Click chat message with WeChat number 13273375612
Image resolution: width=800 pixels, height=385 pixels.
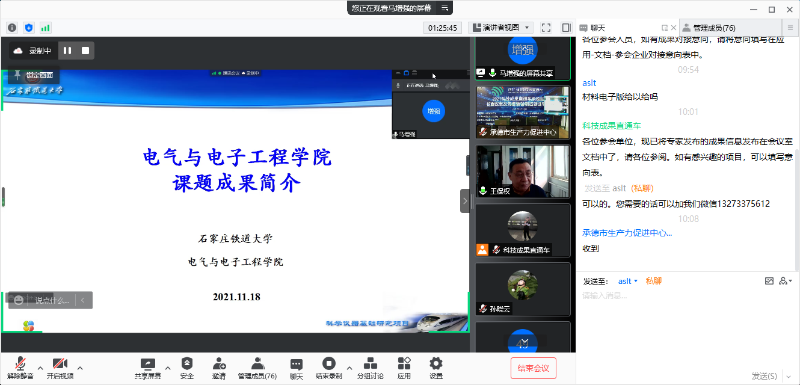pyautogui.click(x=676, y=204)
